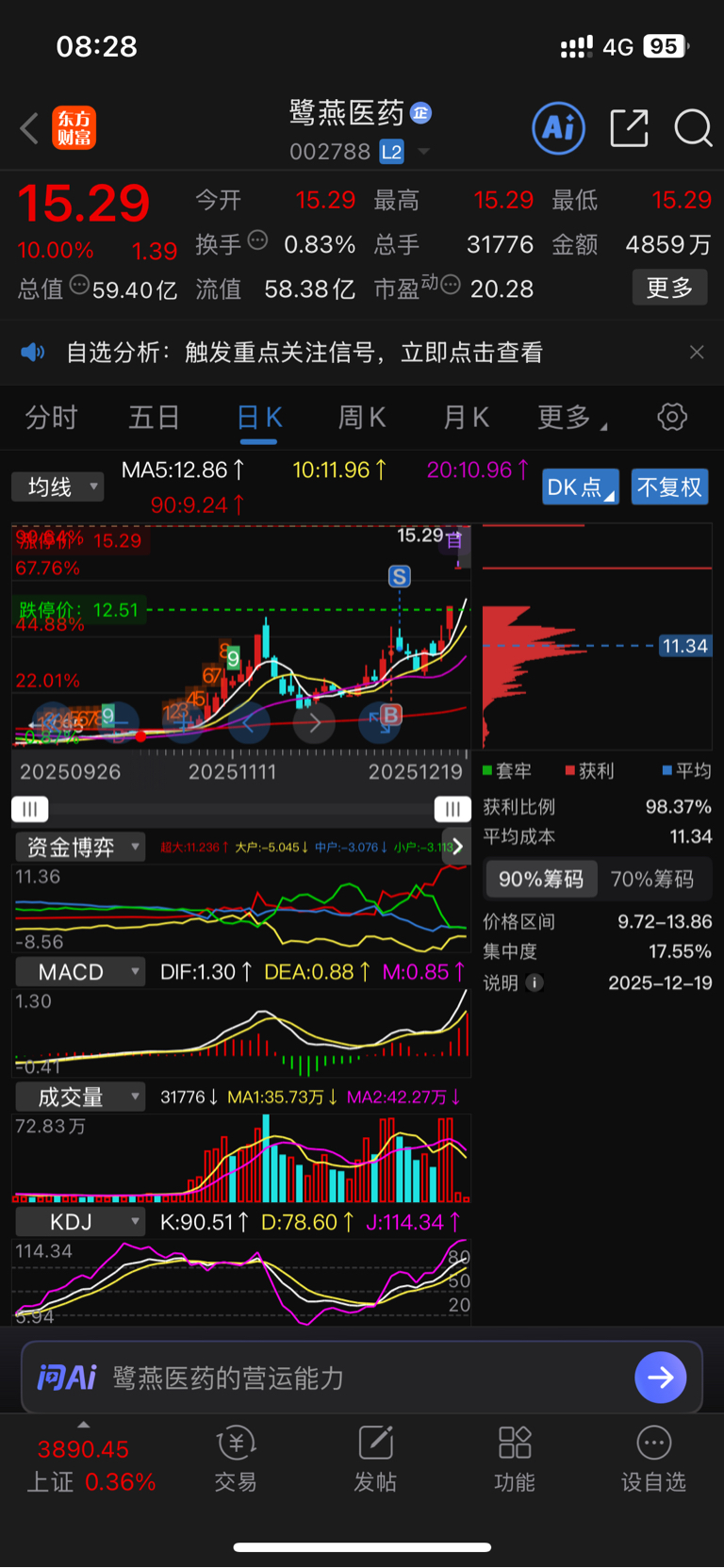
Task: Dismiss the 自选分析 notice banner
Action: point(697,353)
